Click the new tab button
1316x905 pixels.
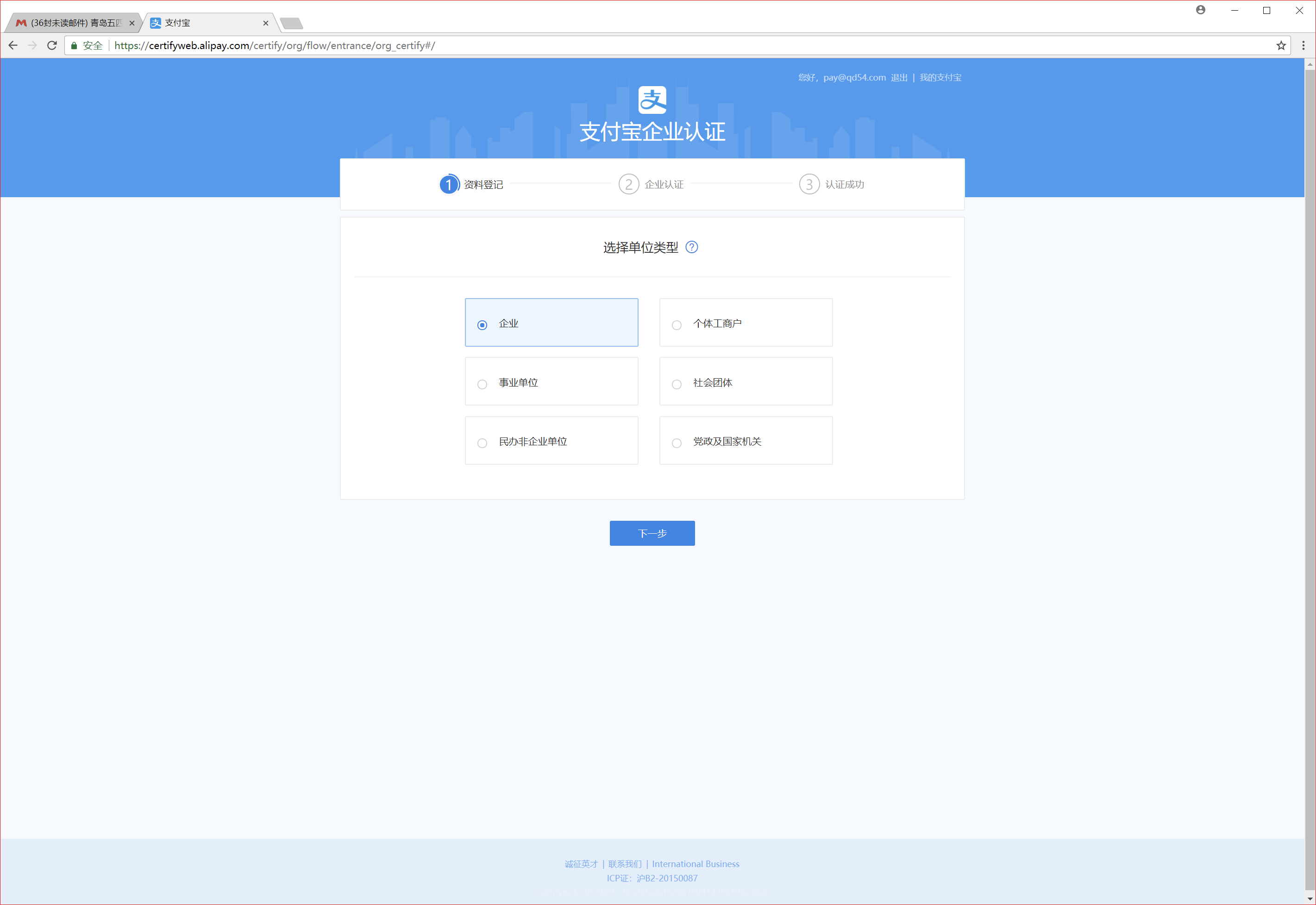pos(291,23)
